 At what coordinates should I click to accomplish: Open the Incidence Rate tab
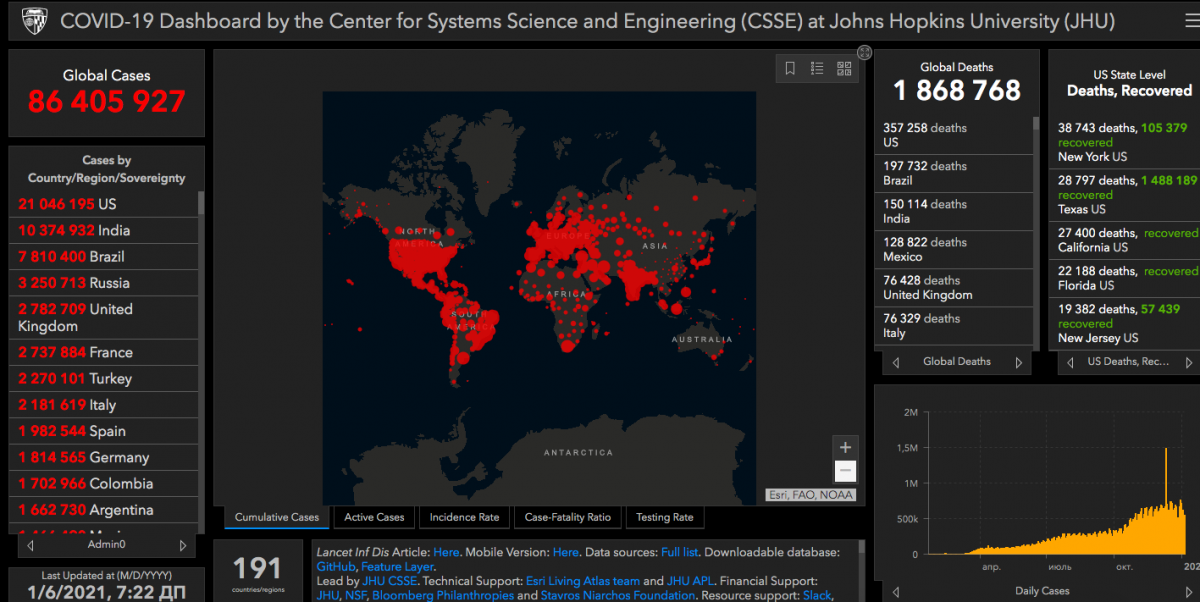point(464,517)
